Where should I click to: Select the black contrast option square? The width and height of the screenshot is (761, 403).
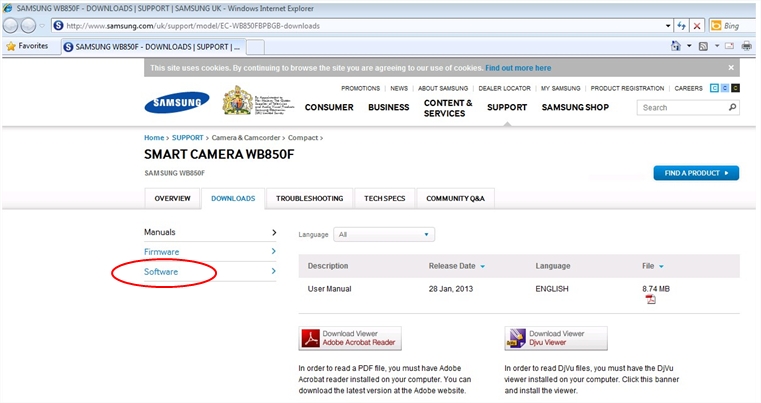tap(735, 88)
